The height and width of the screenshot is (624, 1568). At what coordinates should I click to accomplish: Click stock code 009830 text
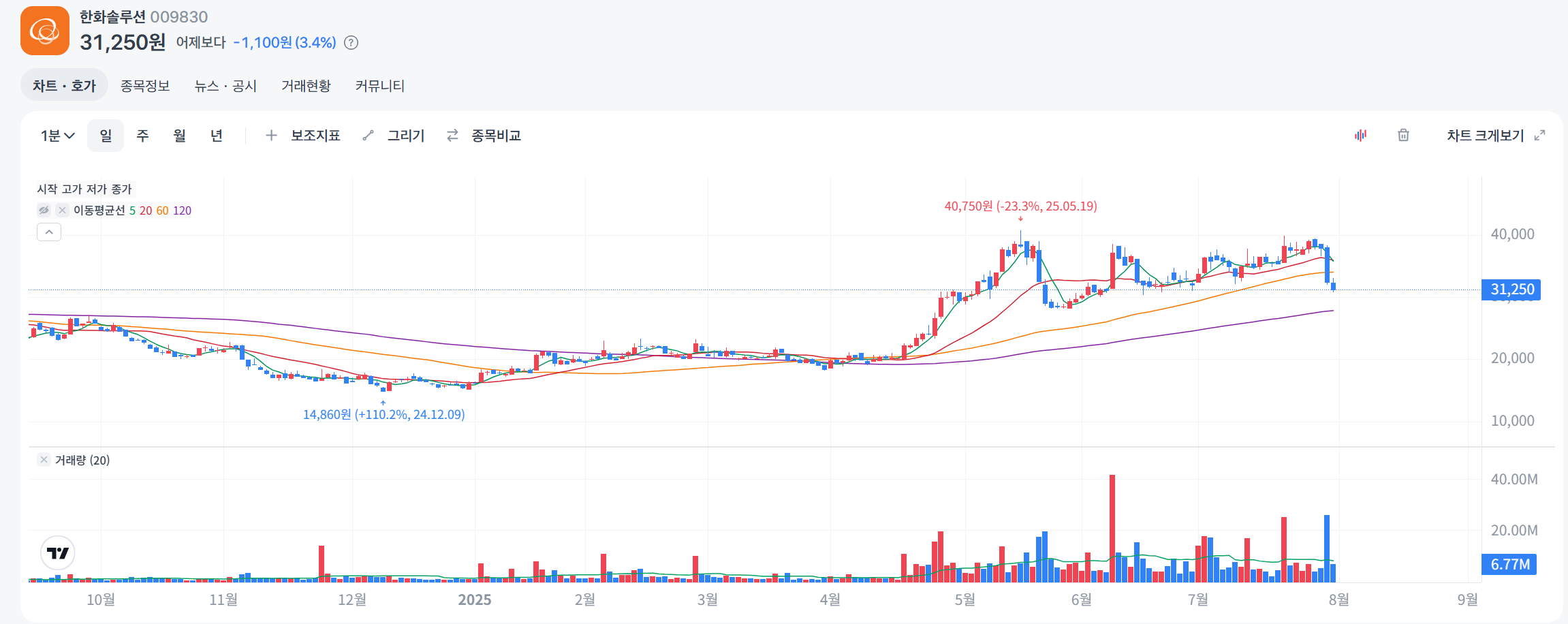pos(179,17)
